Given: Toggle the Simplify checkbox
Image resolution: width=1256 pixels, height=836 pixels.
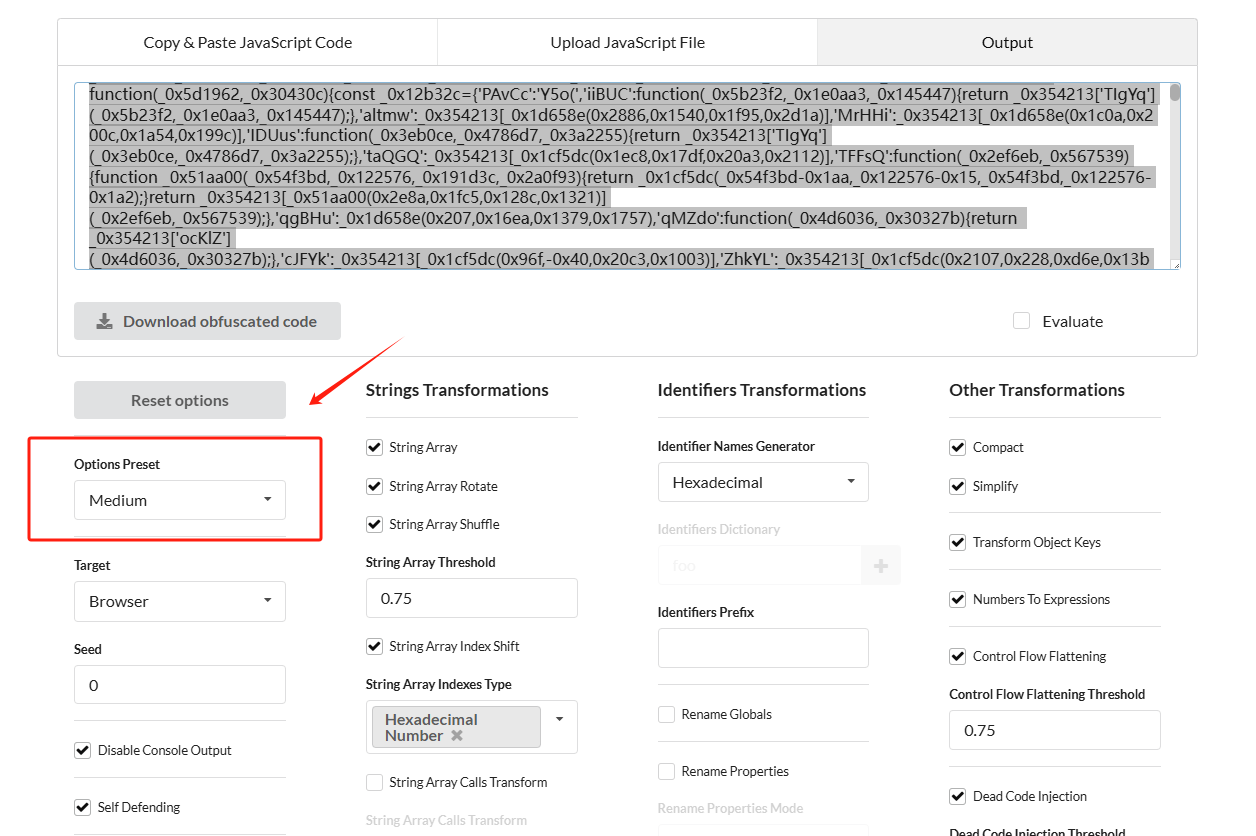Looking at the screenshot, I should click(958, 486).
